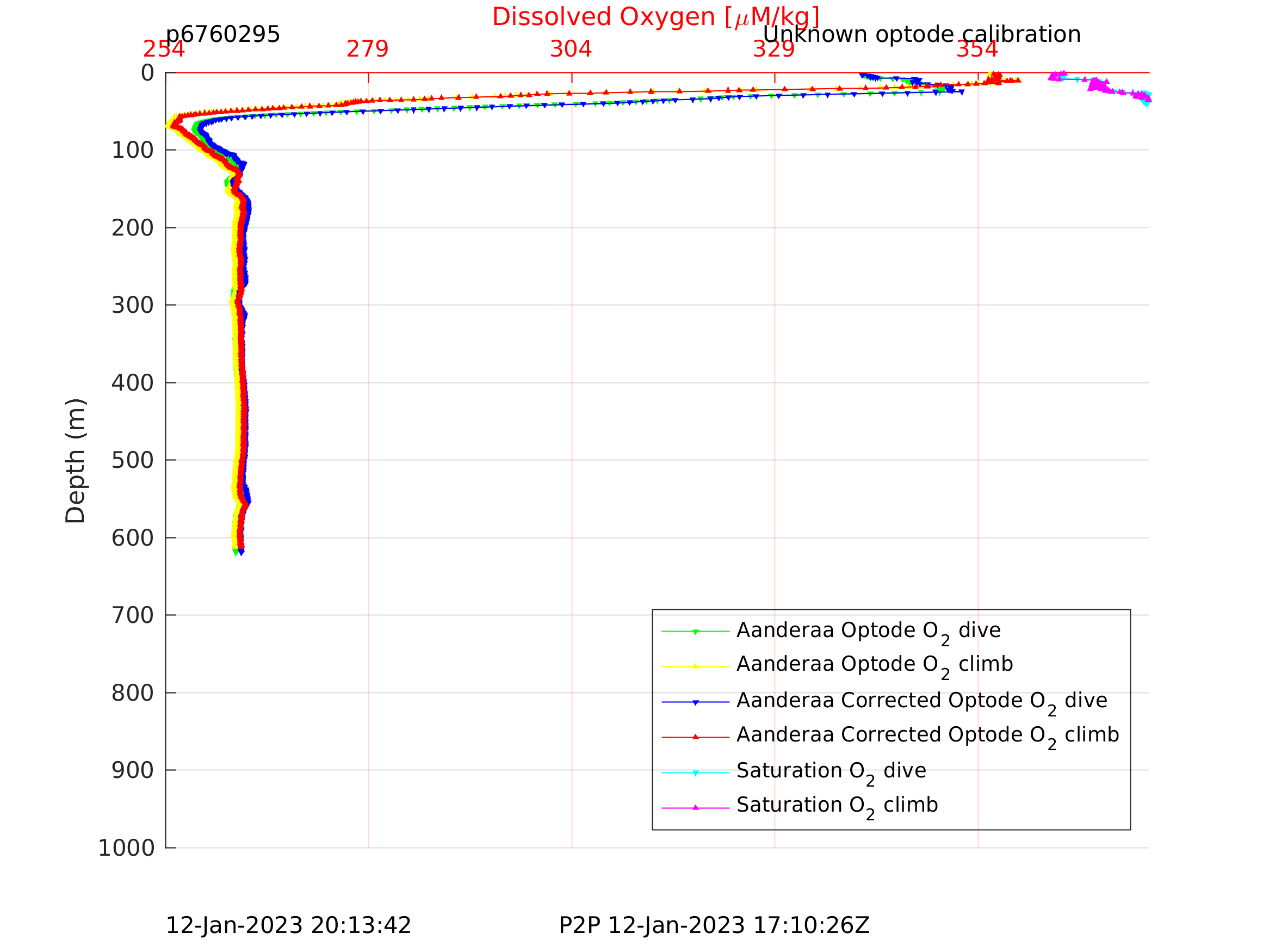Viewport: 1269px width, 952px height.
Task: Click legend entry 'Saturation O2 climb'
Action: coord(838,807)
